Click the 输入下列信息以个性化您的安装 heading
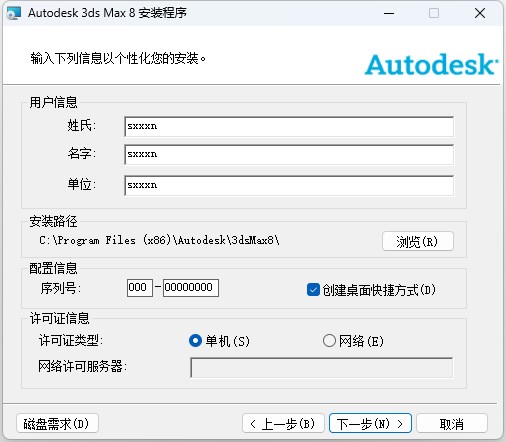The image size is (506, 442). pyautogui.click(x=118, y=58)
